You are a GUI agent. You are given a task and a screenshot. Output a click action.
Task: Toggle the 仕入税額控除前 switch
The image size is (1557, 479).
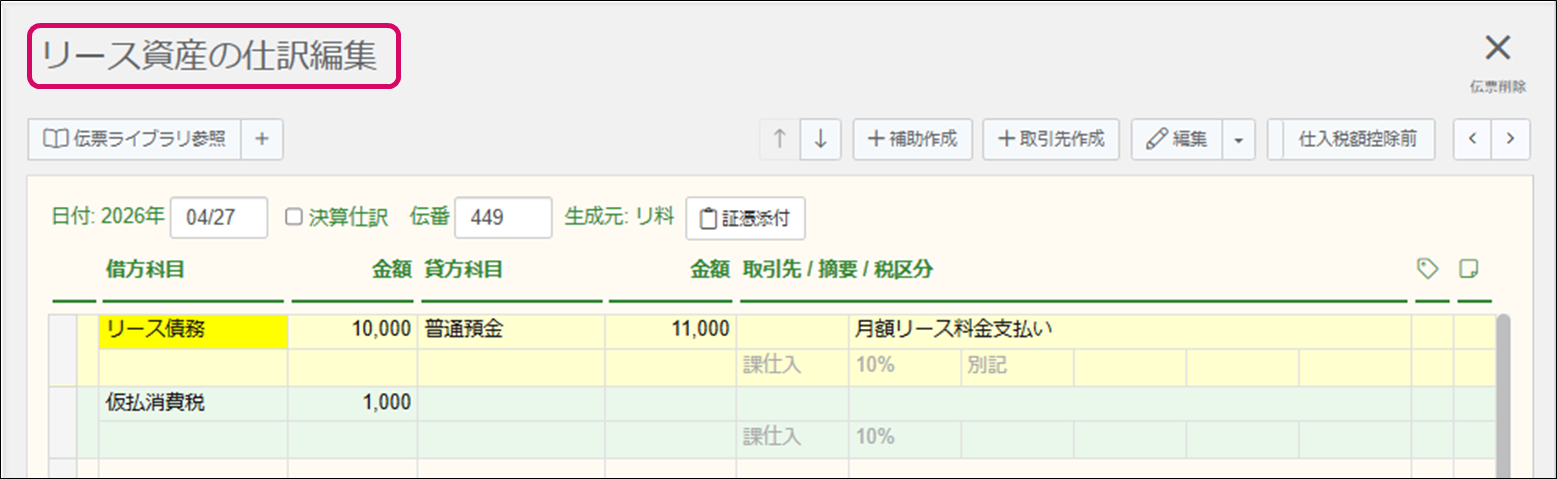tap(1352, 140)
